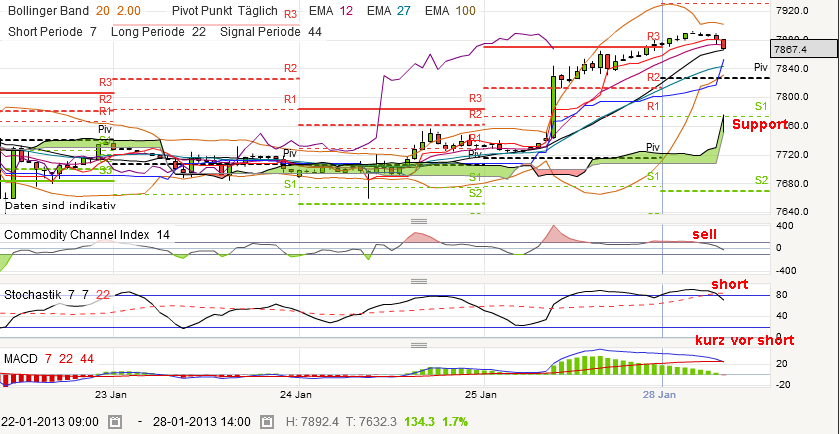
Task: Grab the handle above the MACD panel
Action: (x=418, y=345)
